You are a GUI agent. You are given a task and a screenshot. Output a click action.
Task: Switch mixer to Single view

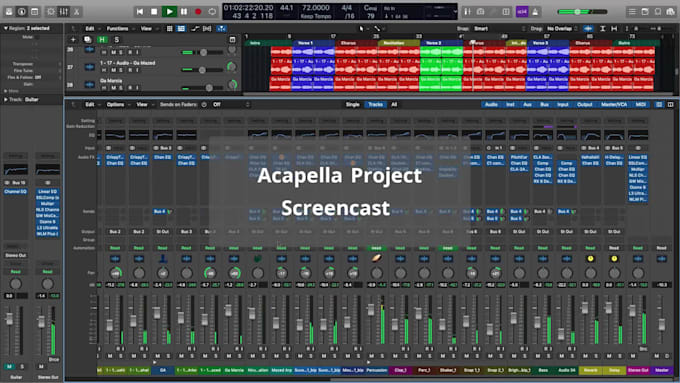coord(353,105)
